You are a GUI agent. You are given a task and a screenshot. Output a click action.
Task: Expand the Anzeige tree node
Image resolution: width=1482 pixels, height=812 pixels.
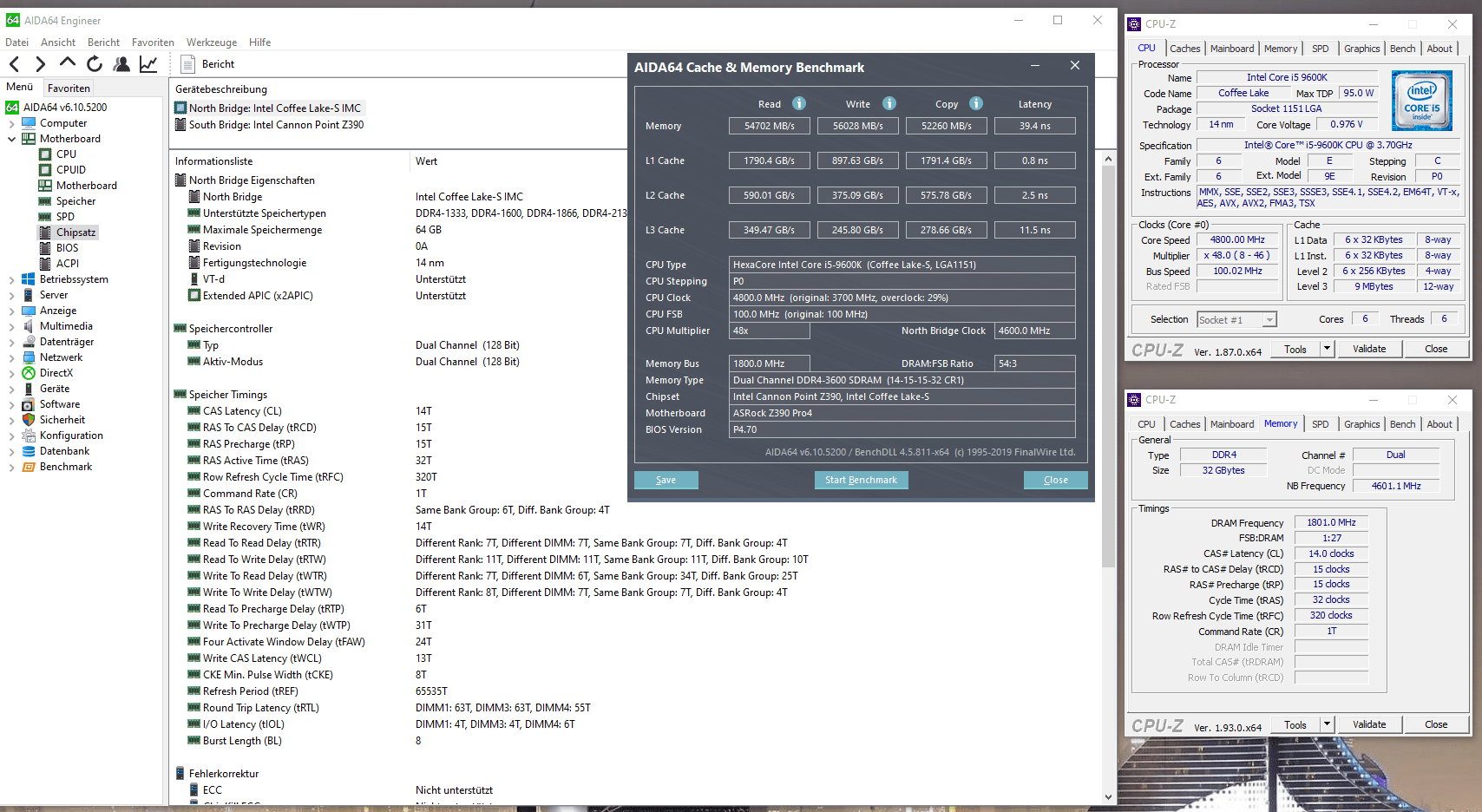coord(11,311)
